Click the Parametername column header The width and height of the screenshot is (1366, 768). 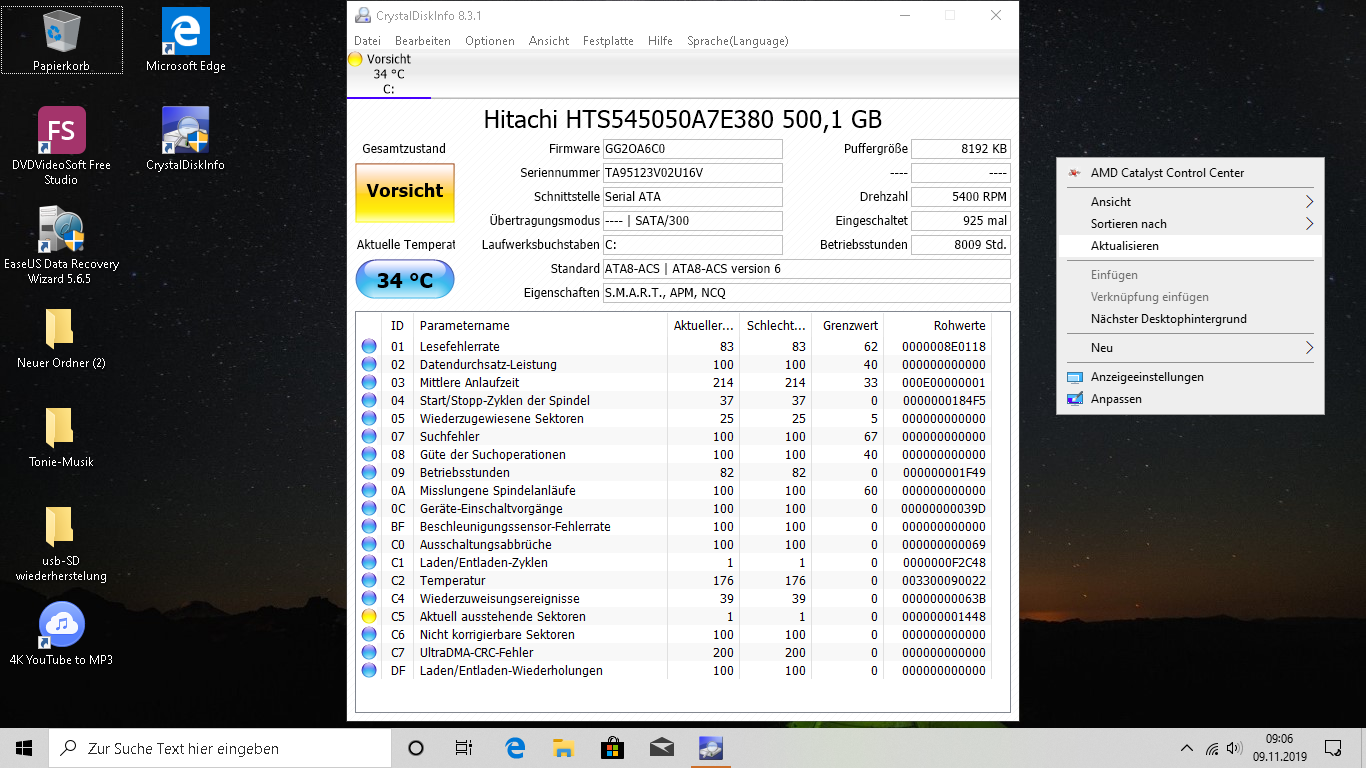point(541,326)
